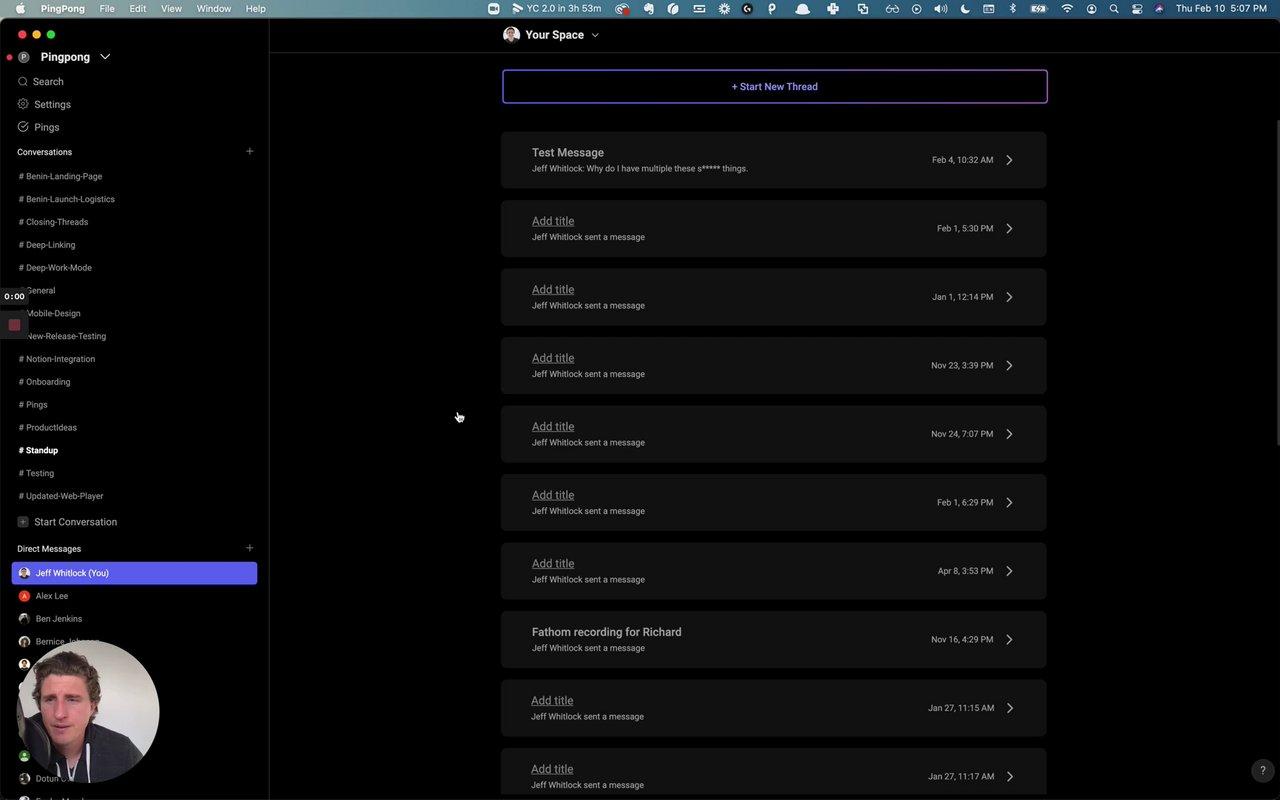
Task: Click Add title on the Nov 23, 3:39 PM thread
Action: pos(553,358)
